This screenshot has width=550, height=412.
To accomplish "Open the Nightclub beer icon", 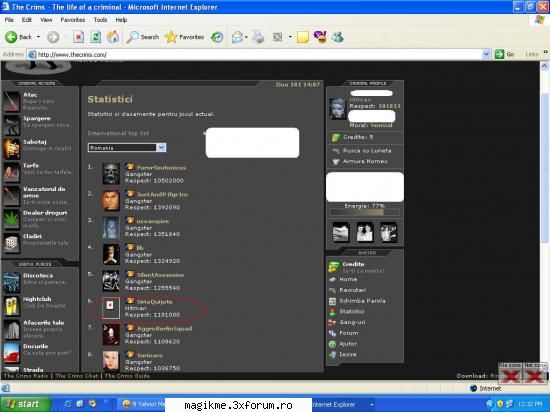I will pos(12,306).
